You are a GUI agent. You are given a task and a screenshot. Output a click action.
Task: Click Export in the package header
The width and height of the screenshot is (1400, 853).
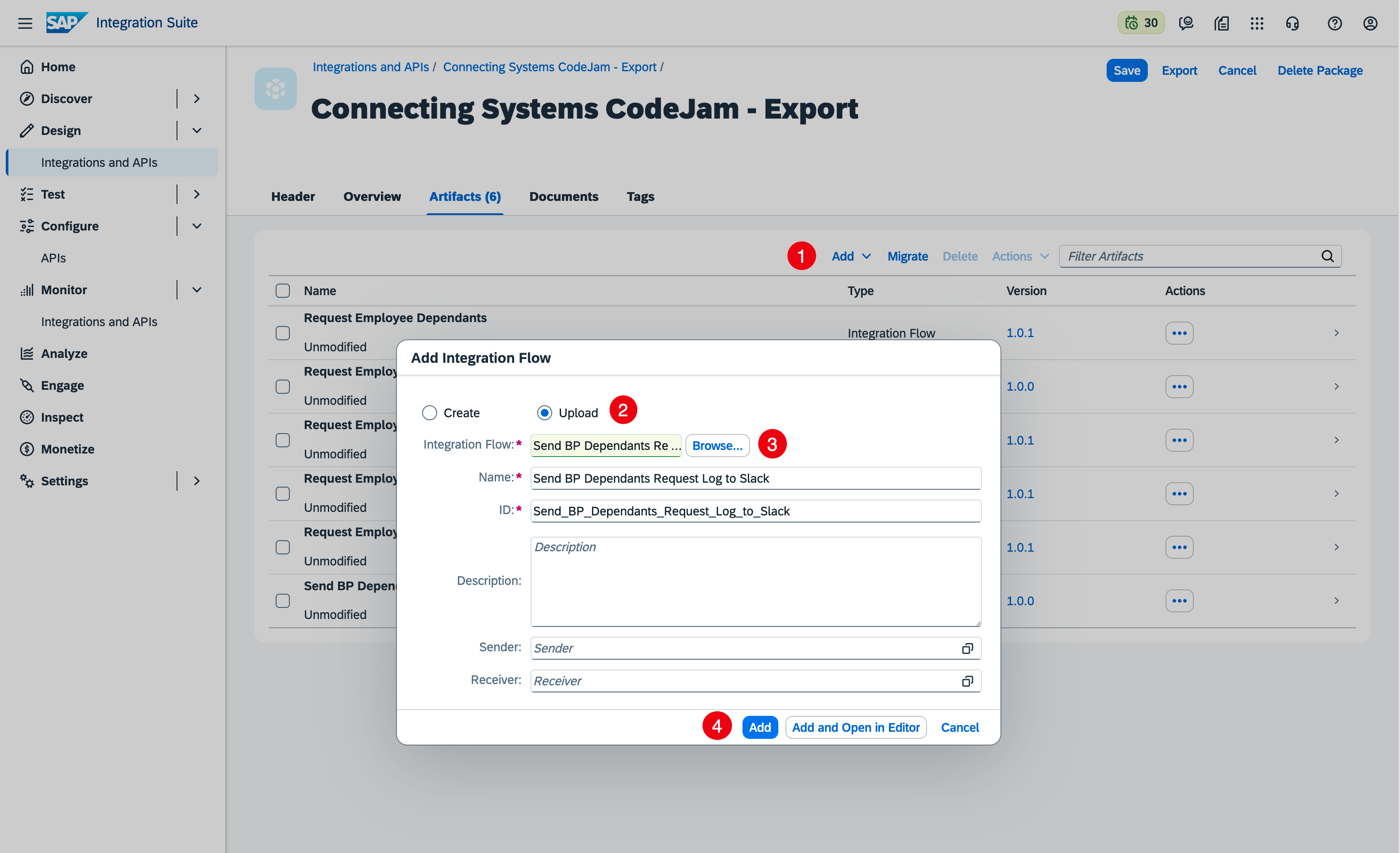(1179, 70)
